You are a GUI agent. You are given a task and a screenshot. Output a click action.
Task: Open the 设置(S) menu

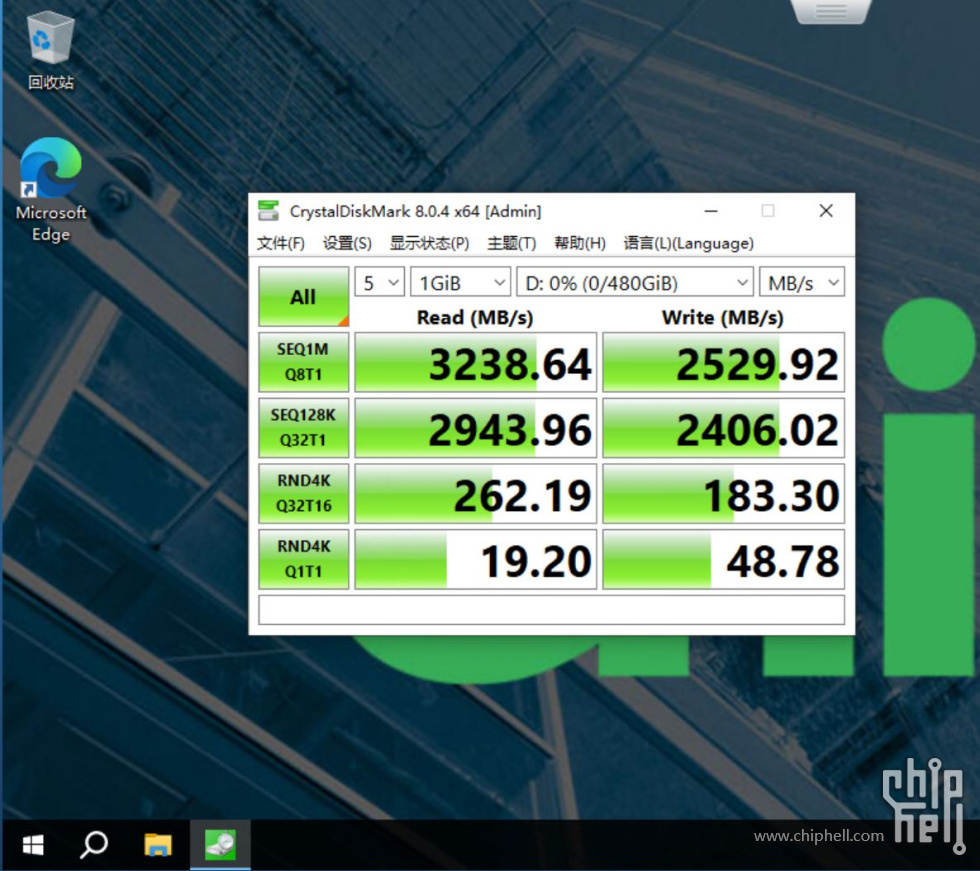pyautogui.click(x=347, y=243)
